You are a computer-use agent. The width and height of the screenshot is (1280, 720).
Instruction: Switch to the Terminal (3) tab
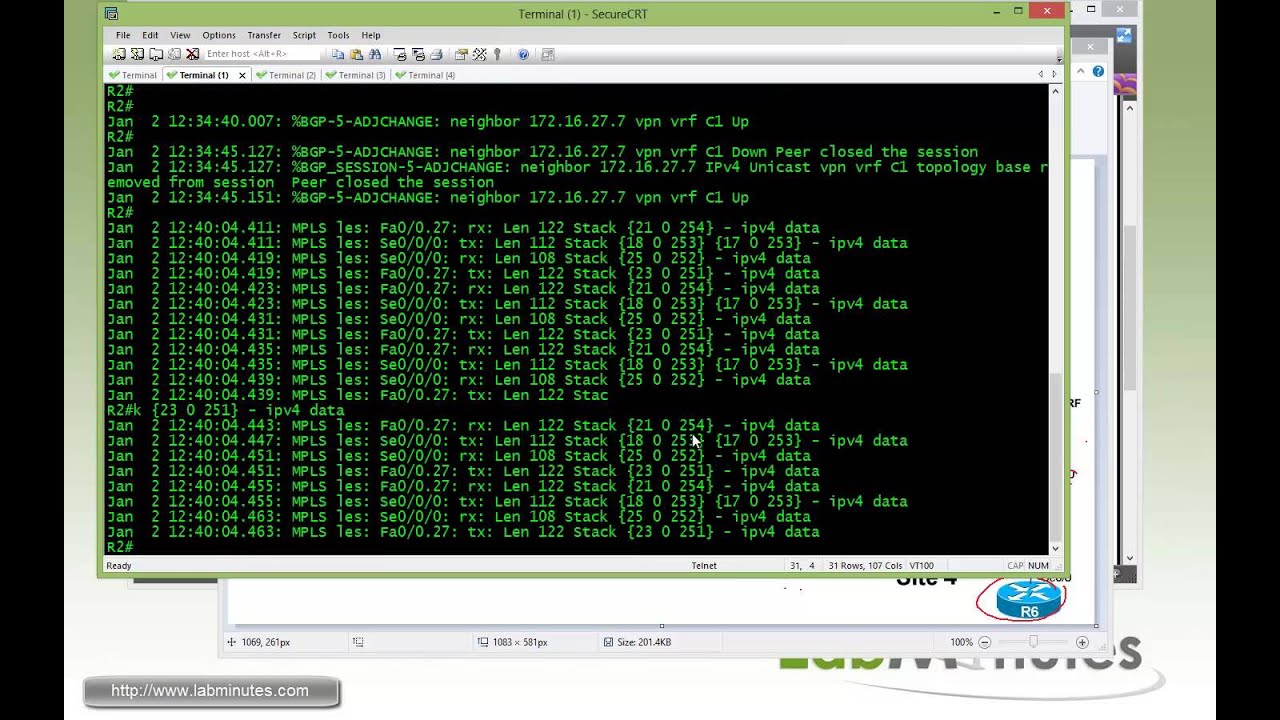[x=355, y=75]
